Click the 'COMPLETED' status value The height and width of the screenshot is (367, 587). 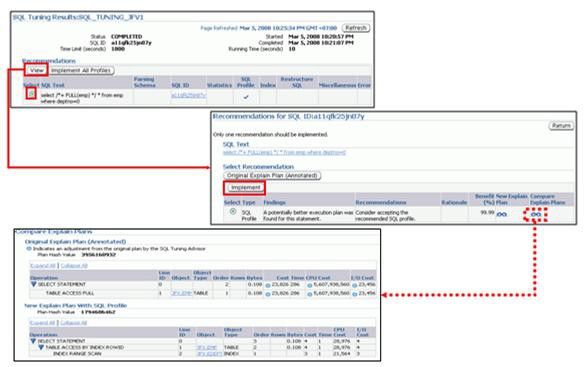point(127,37)
